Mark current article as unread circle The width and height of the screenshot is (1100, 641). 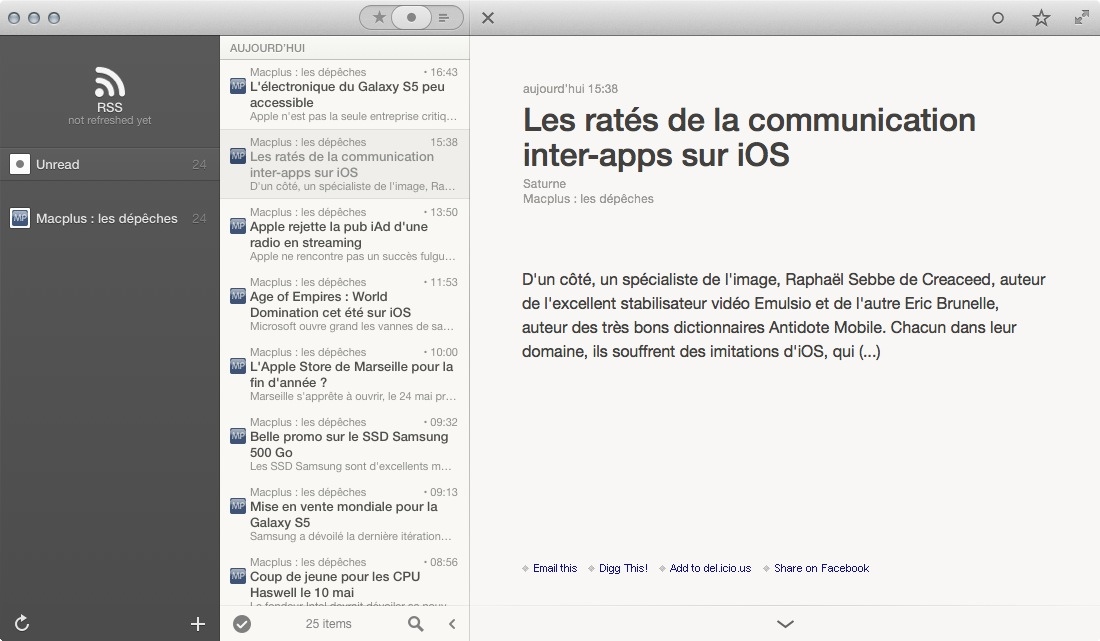[998, 18]
